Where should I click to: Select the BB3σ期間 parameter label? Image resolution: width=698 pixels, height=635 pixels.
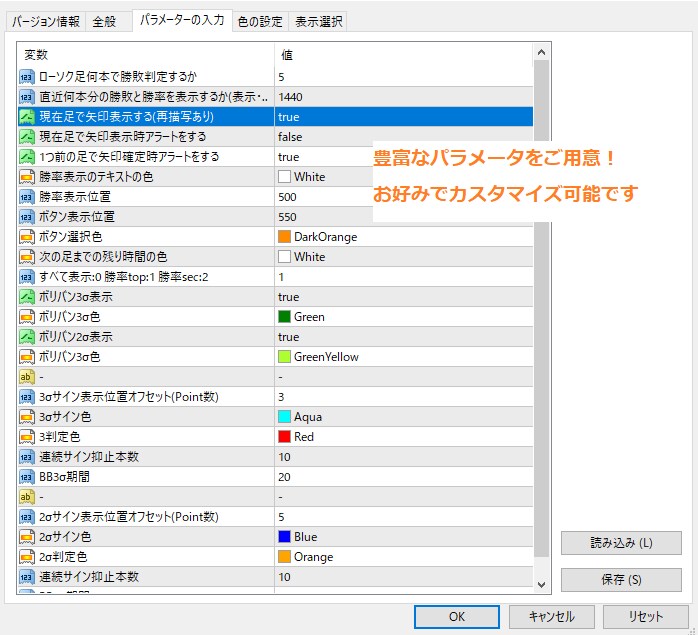pyautogui.click(x=65, y=477)
